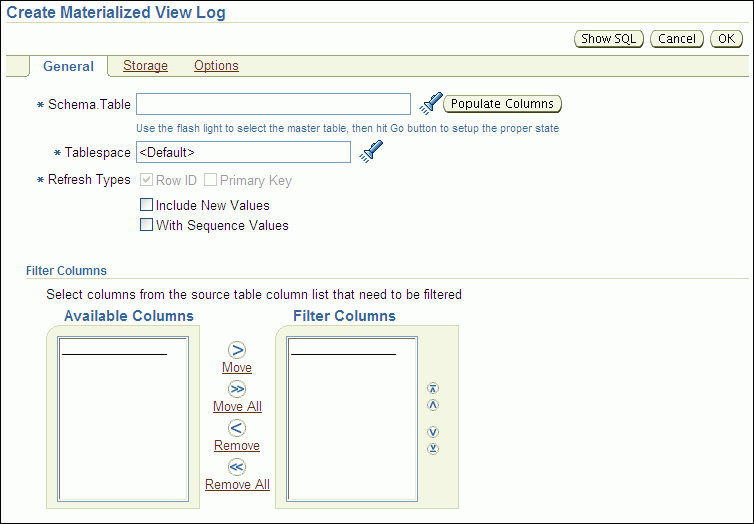Click the single-arrow Move icon
This screenshot has height=524, width=754.
(237, 350)
